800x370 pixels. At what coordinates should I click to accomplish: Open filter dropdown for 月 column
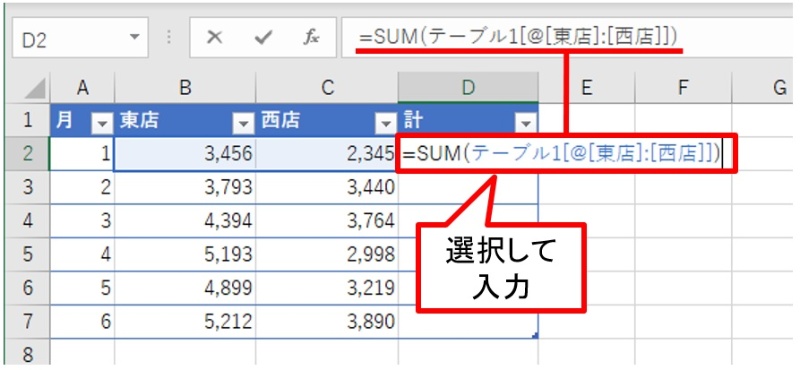[102, 123]
